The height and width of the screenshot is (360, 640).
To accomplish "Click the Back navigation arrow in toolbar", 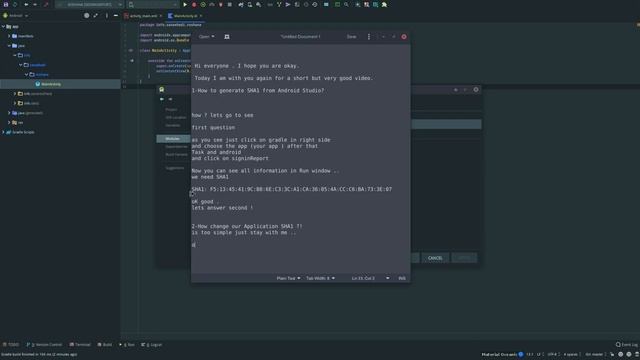I will click(26, 4).
